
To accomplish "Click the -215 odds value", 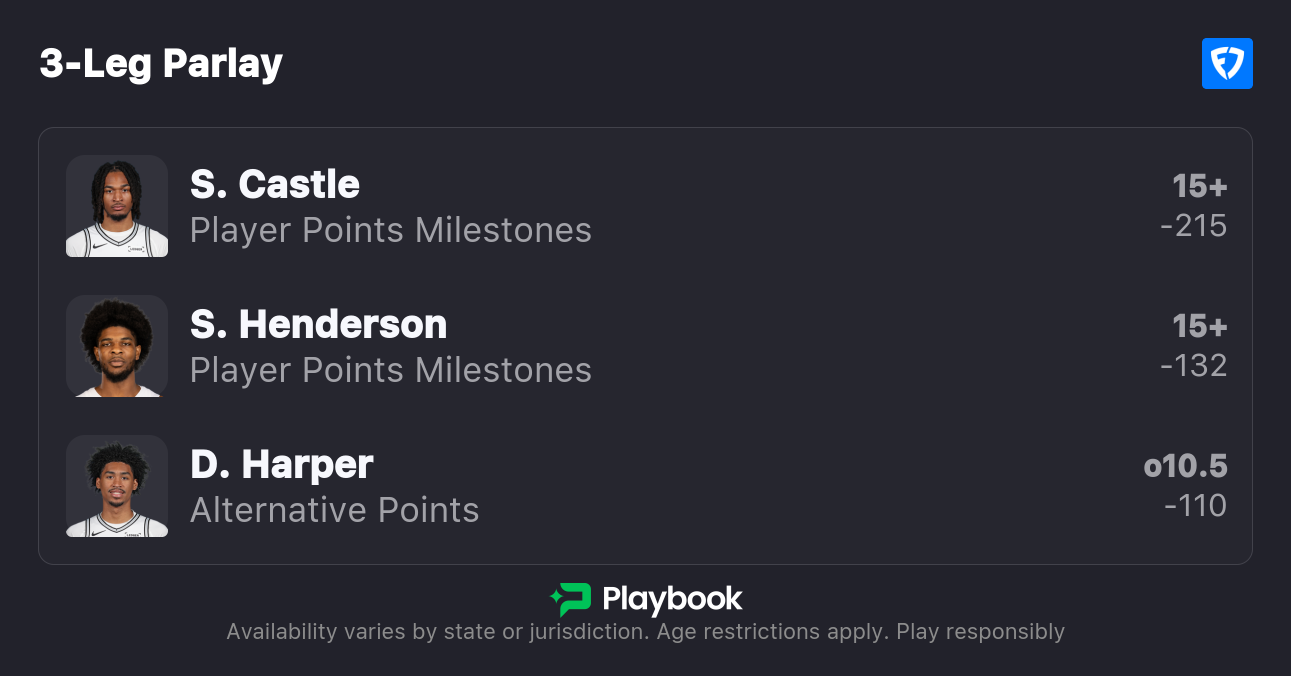I will point(1193,226).
